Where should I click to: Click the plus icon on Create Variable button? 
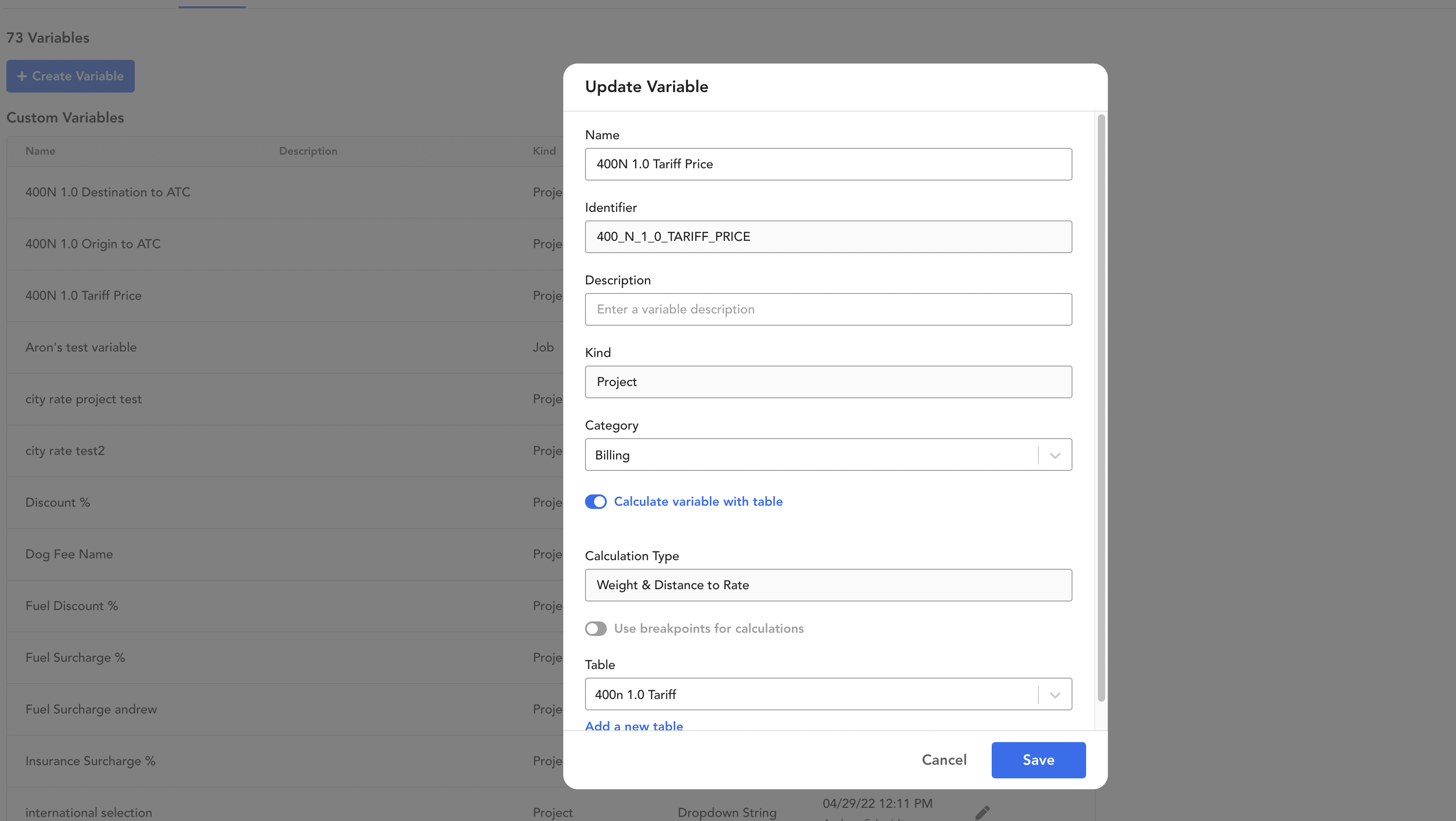click(x=22, y=76)
